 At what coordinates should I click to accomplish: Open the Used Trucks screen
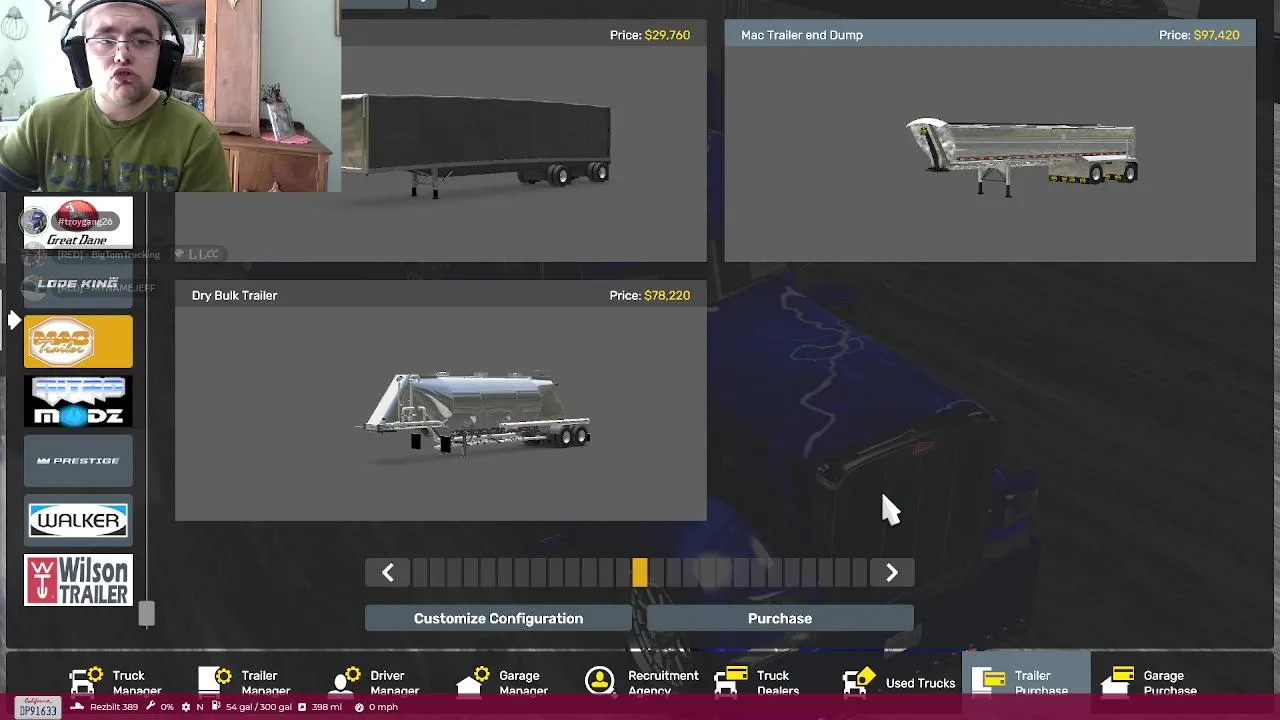click(x=899, y=683)
